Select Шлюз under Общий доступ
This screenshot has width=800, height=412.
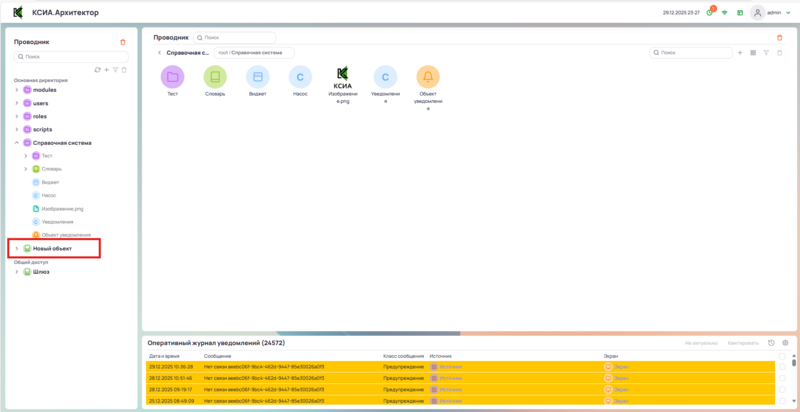tap(41, 271)
